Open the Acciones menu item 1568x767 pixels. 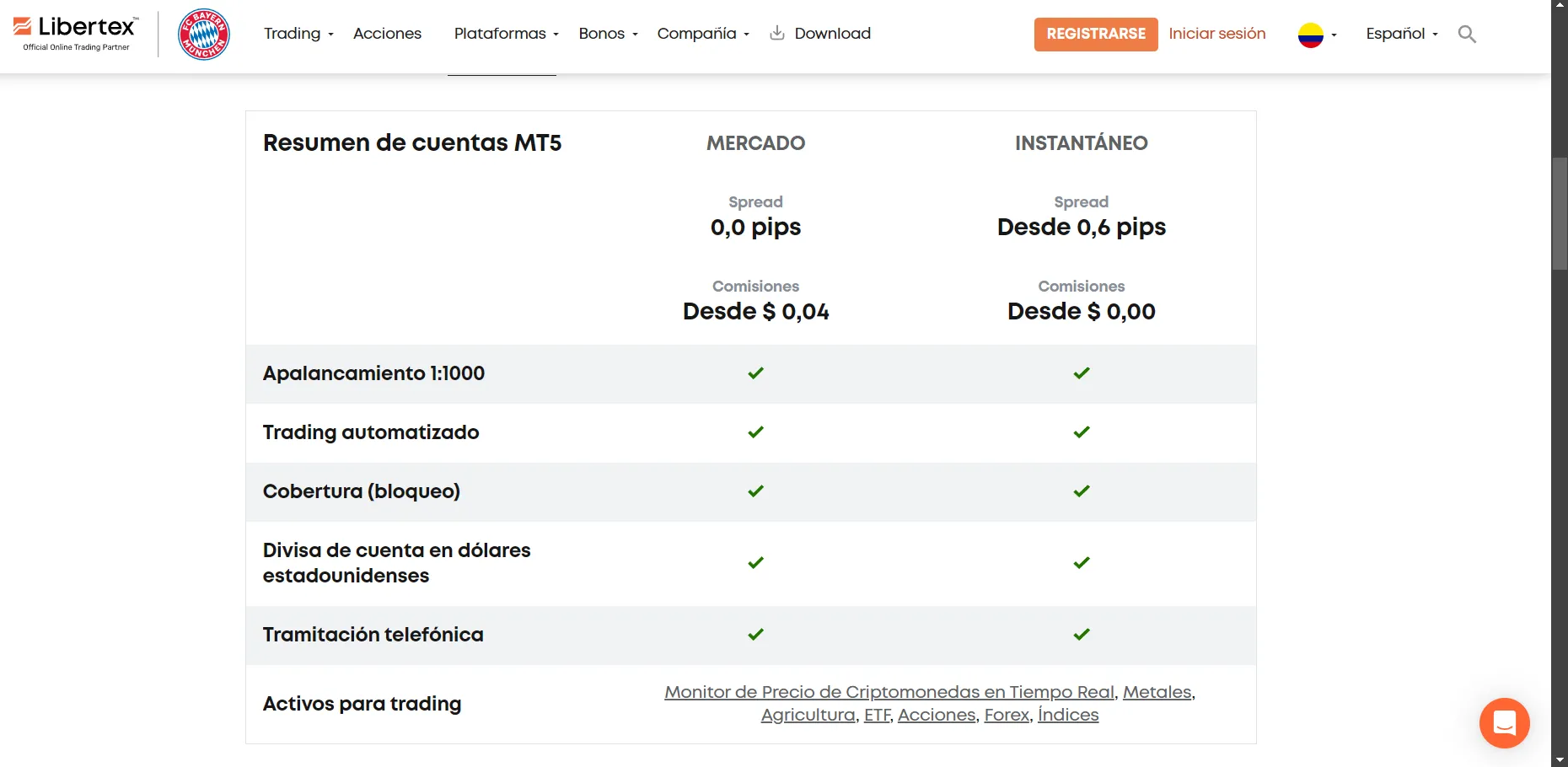point(387,34)
